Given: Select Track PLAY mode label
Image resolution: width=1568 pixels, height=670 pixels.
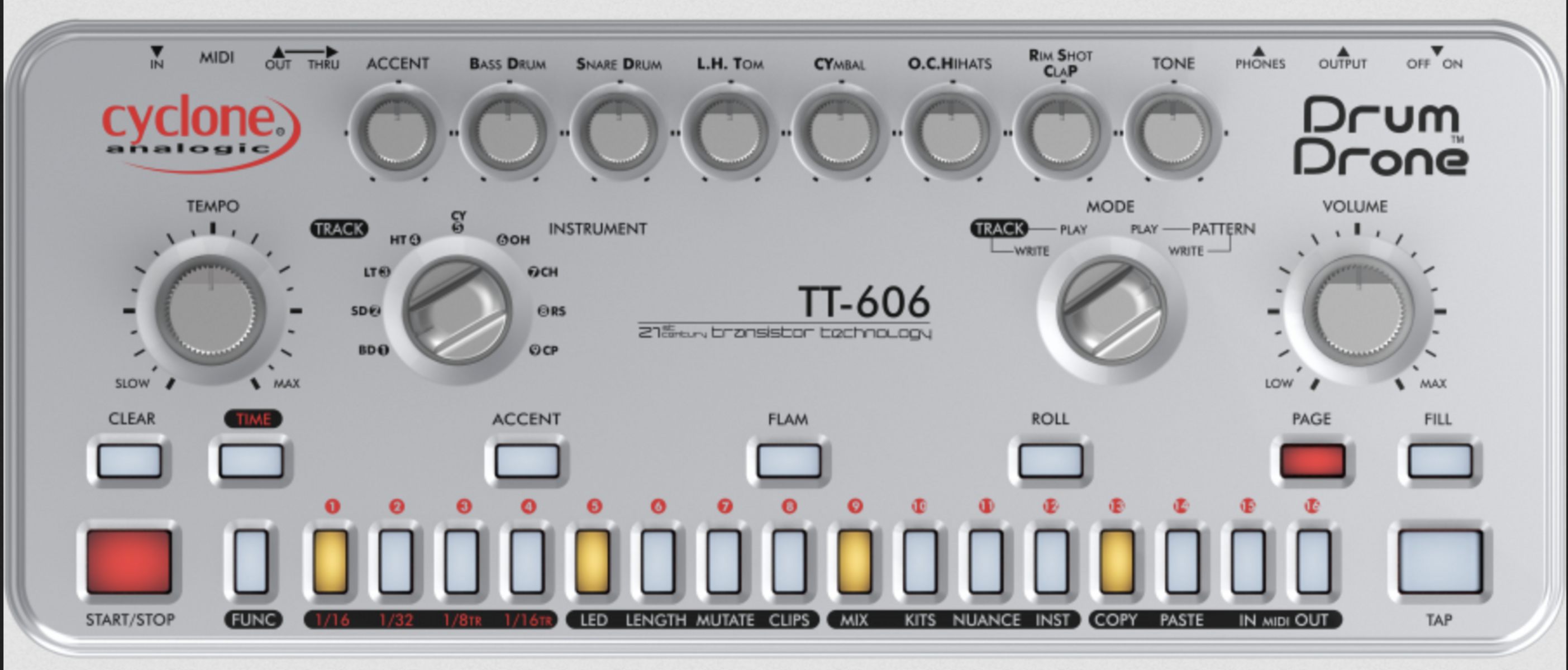Looking at the screenshot, I should [1073, 229].
